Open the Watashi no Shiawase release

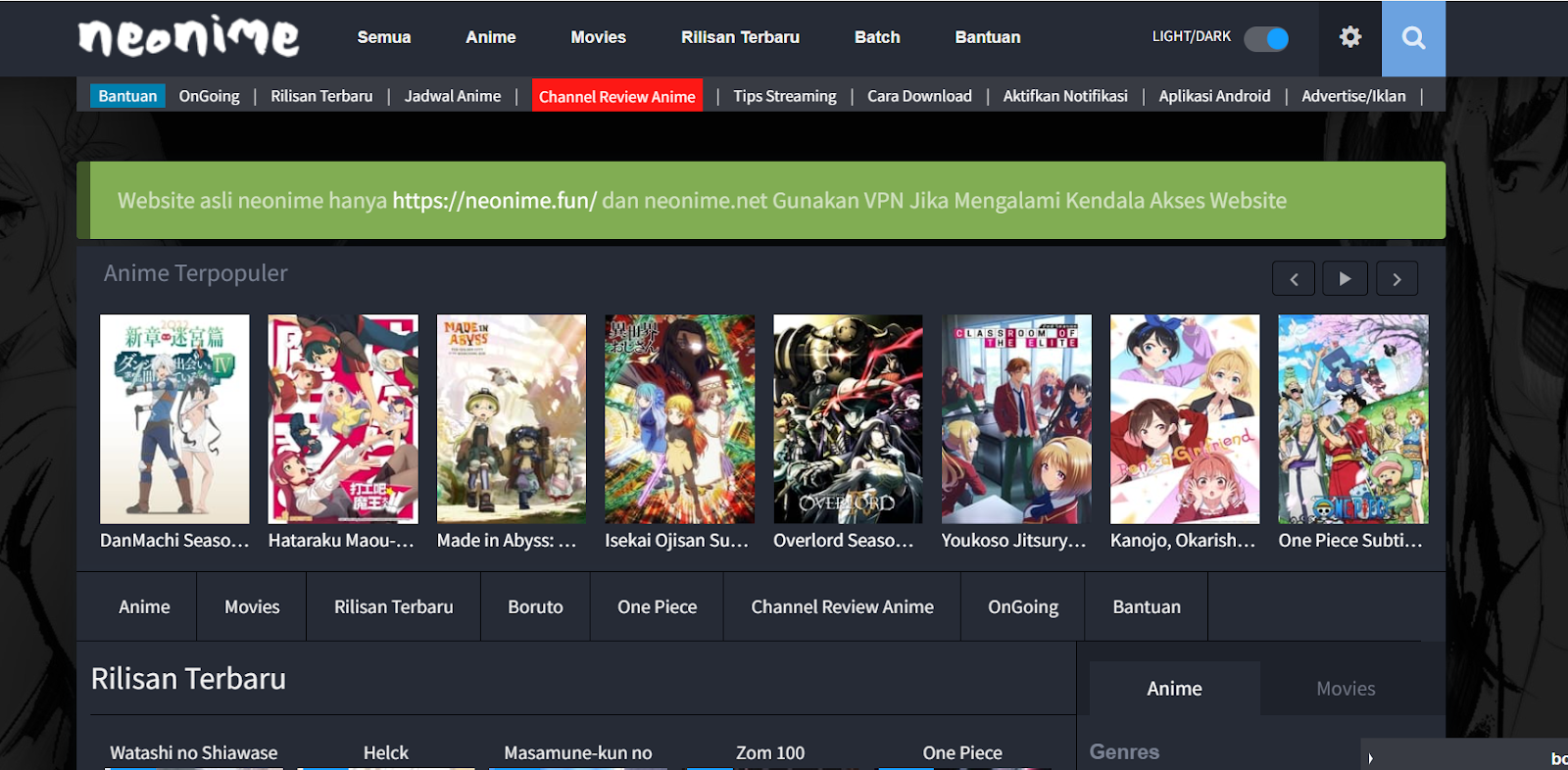pyautogui.click(x=194, y=753)
